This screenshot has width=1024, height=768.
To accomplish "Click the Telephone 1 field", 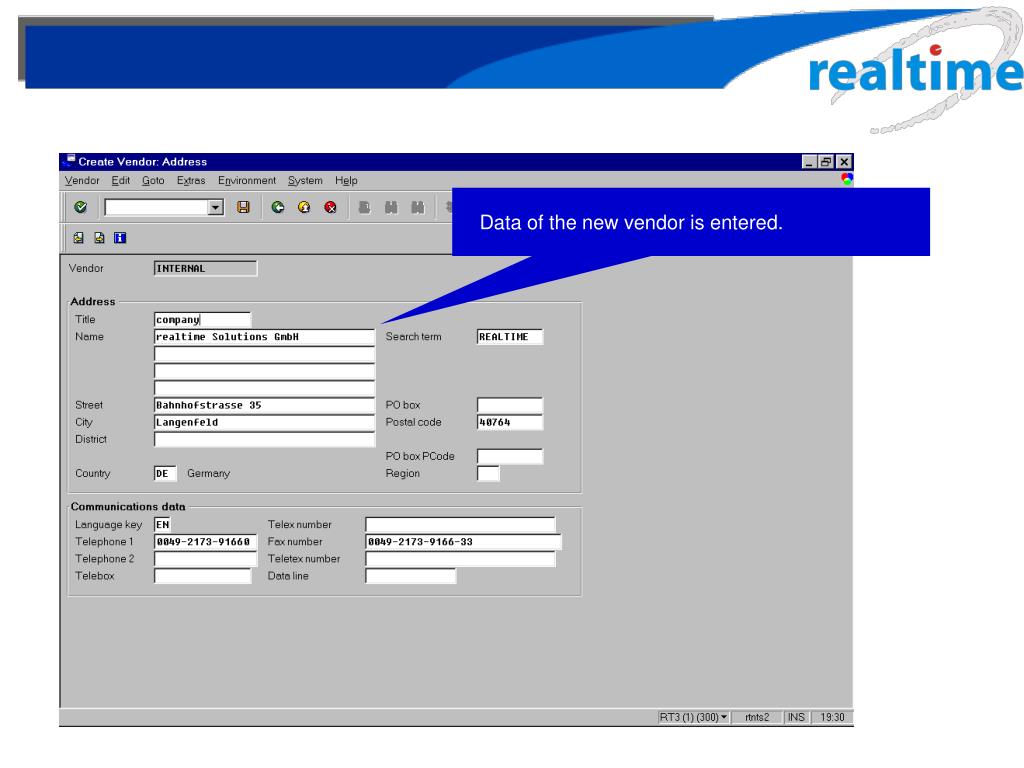I will point(205,541).
